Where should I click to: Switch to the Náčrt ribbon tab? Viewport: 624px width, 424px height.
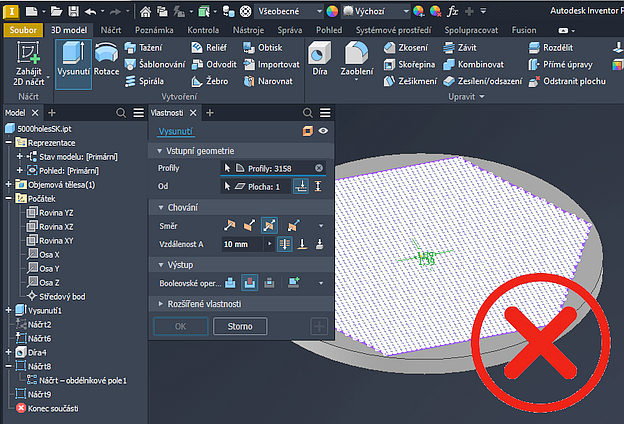pyautogui.click(x=111, y=30)
